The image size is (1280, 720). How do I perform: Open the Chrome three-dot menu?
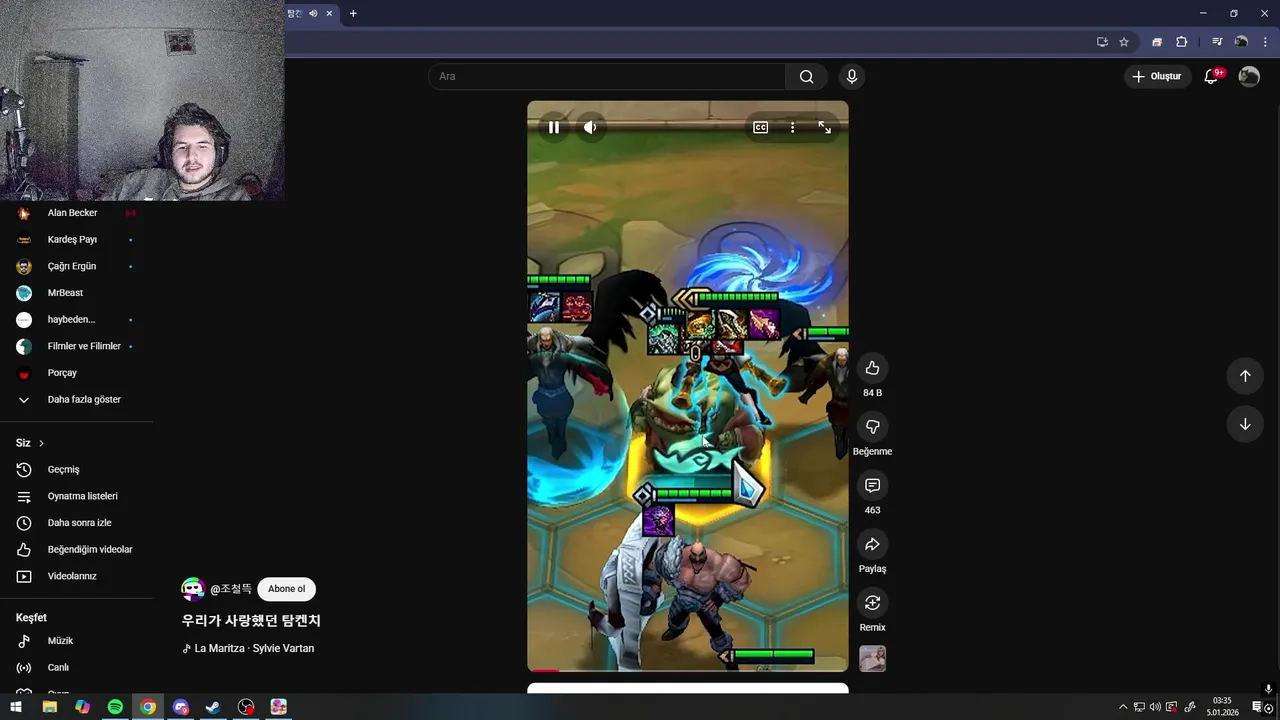[x=1264, y=42]
